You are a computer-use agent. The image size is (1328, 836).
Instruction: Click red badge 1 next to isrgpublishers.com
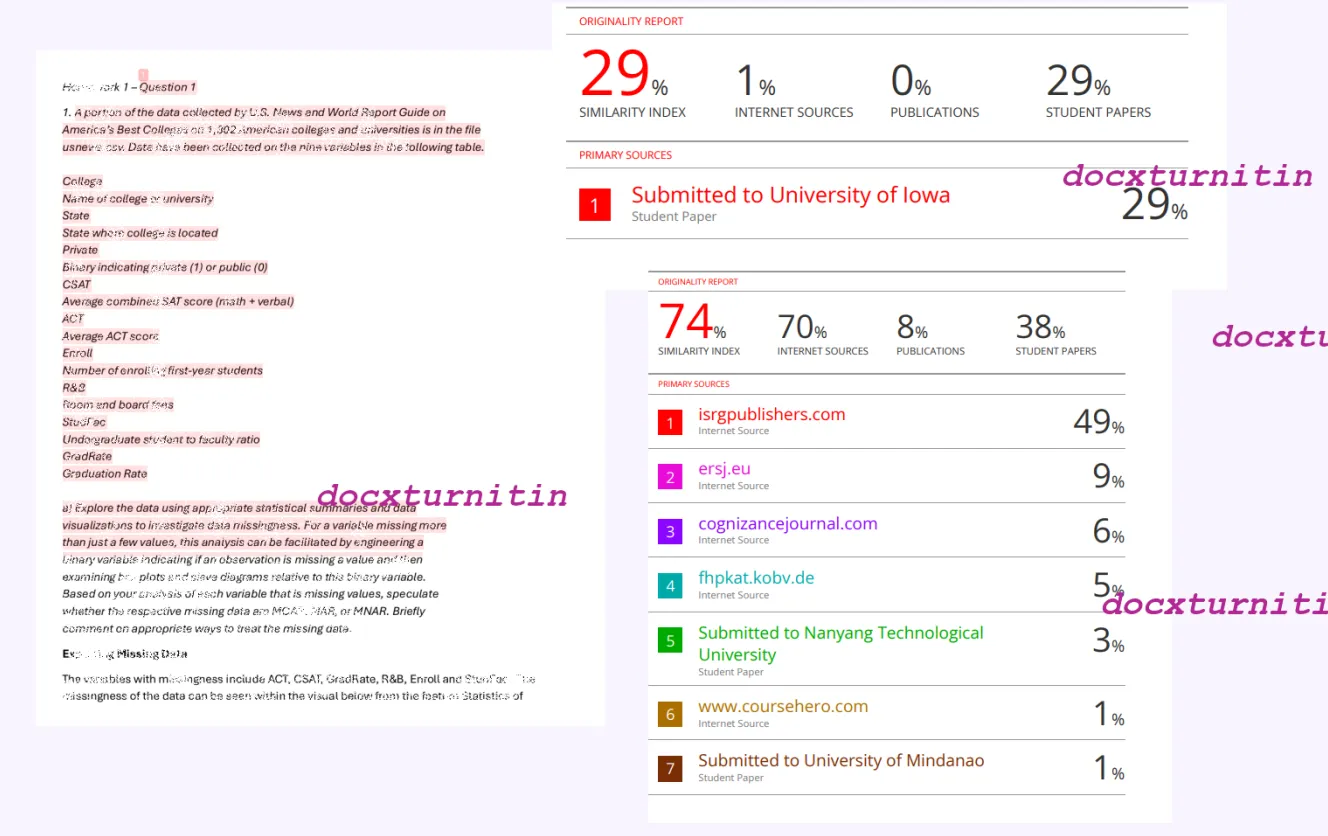pyautogui.click(x=670, y=422)
